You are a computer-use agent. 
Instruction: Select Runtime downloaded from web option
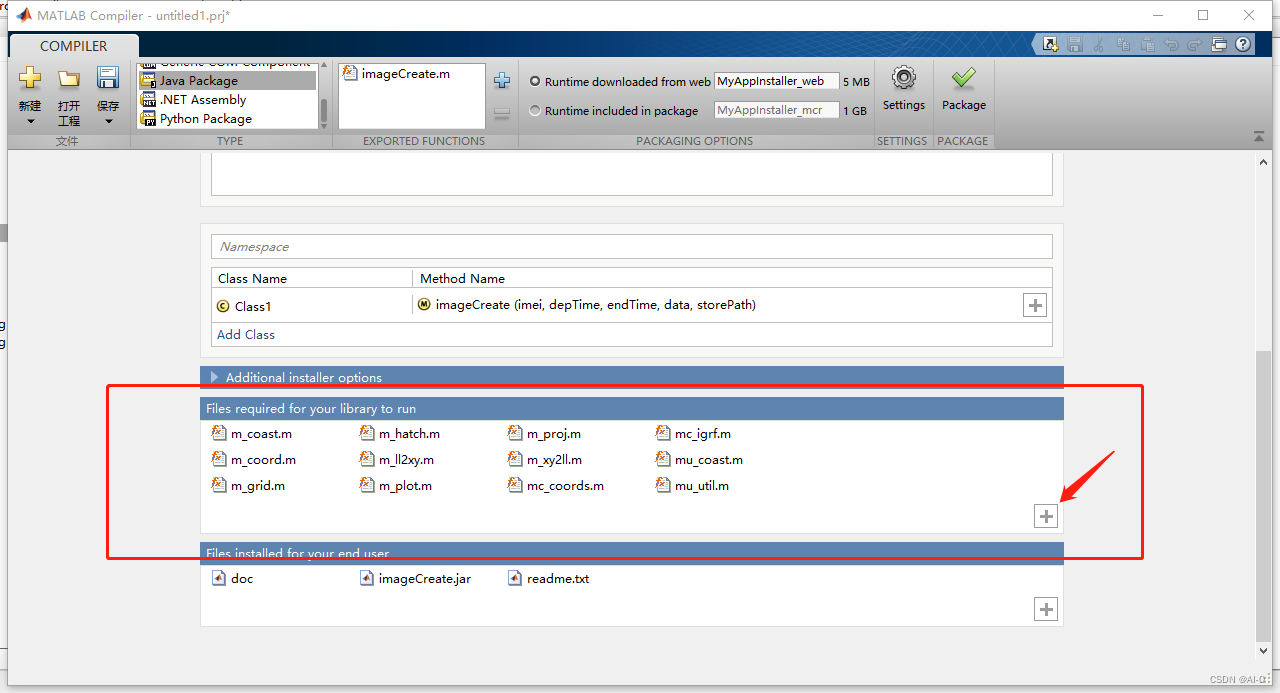pyautogui.click(x=535, y=82)
